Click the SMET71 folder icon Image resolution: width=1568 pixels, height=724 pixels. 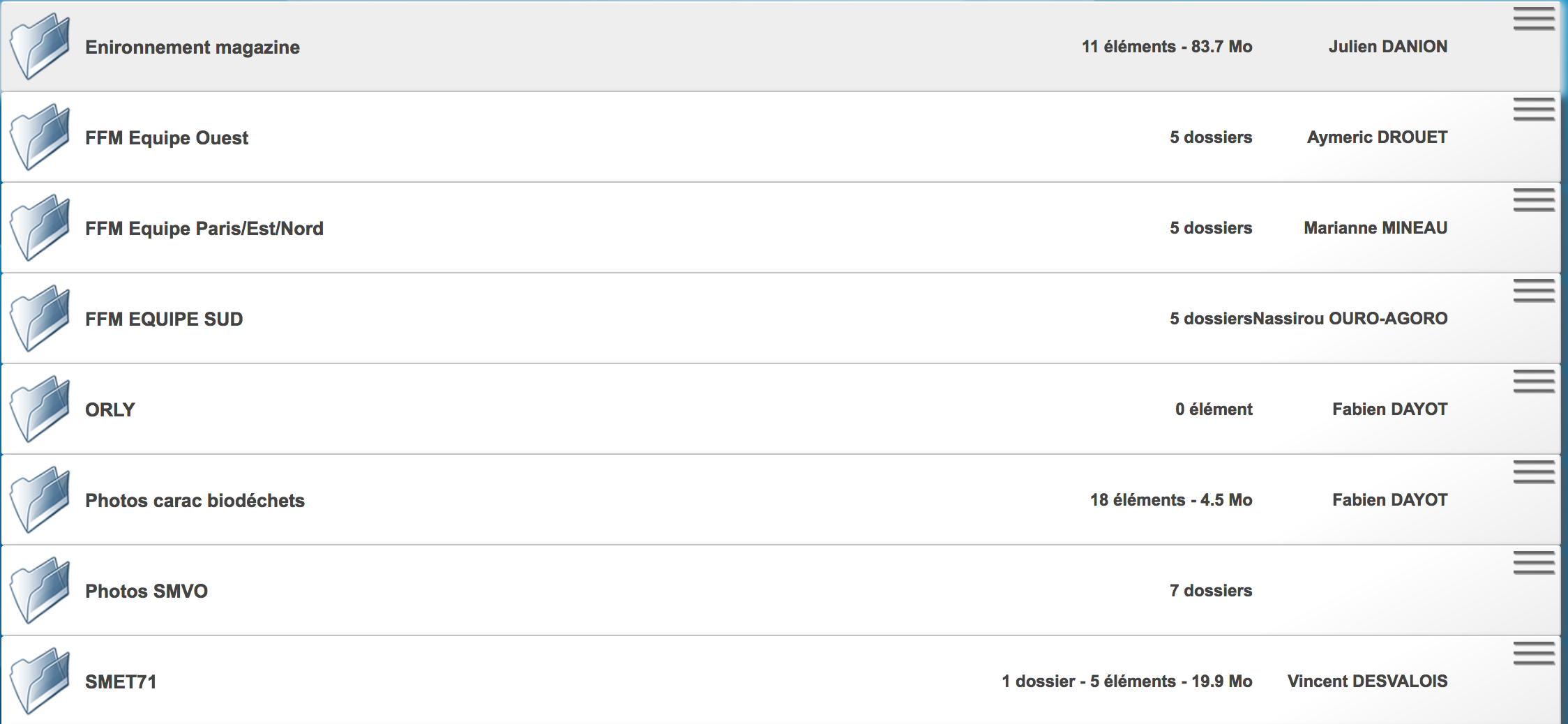(x=40, y=681)
